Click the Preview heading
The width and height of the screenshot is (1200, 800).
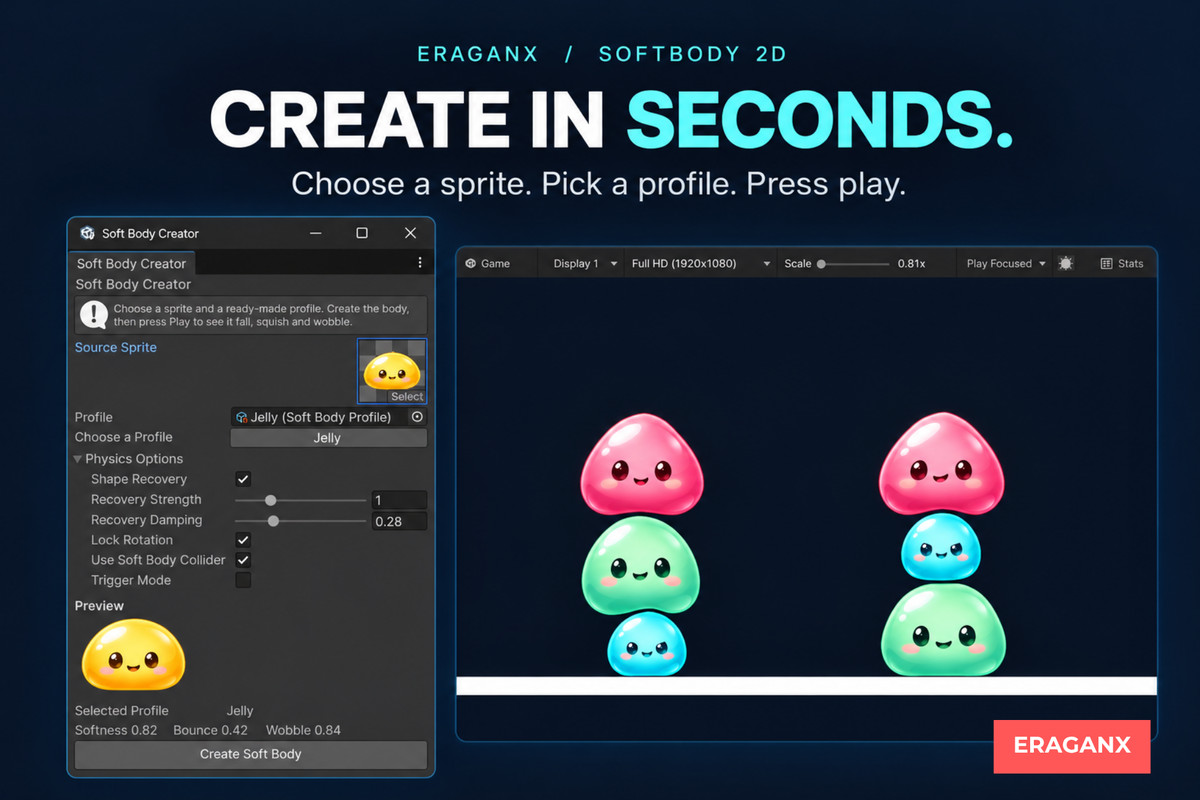click(x=99, y=606)
